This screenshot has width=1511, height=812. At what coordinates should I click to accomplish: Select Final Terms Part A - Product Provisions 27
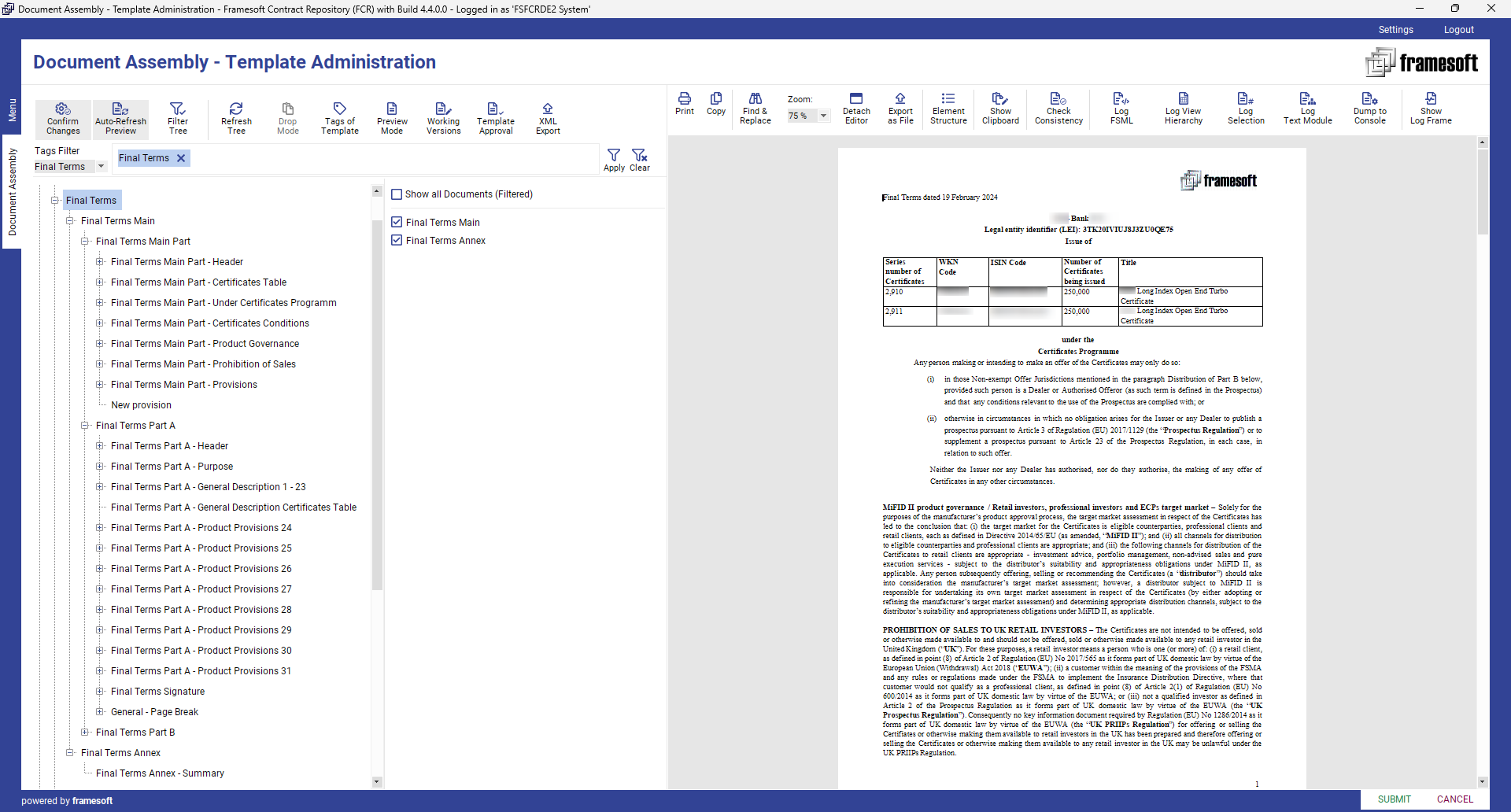201,589
